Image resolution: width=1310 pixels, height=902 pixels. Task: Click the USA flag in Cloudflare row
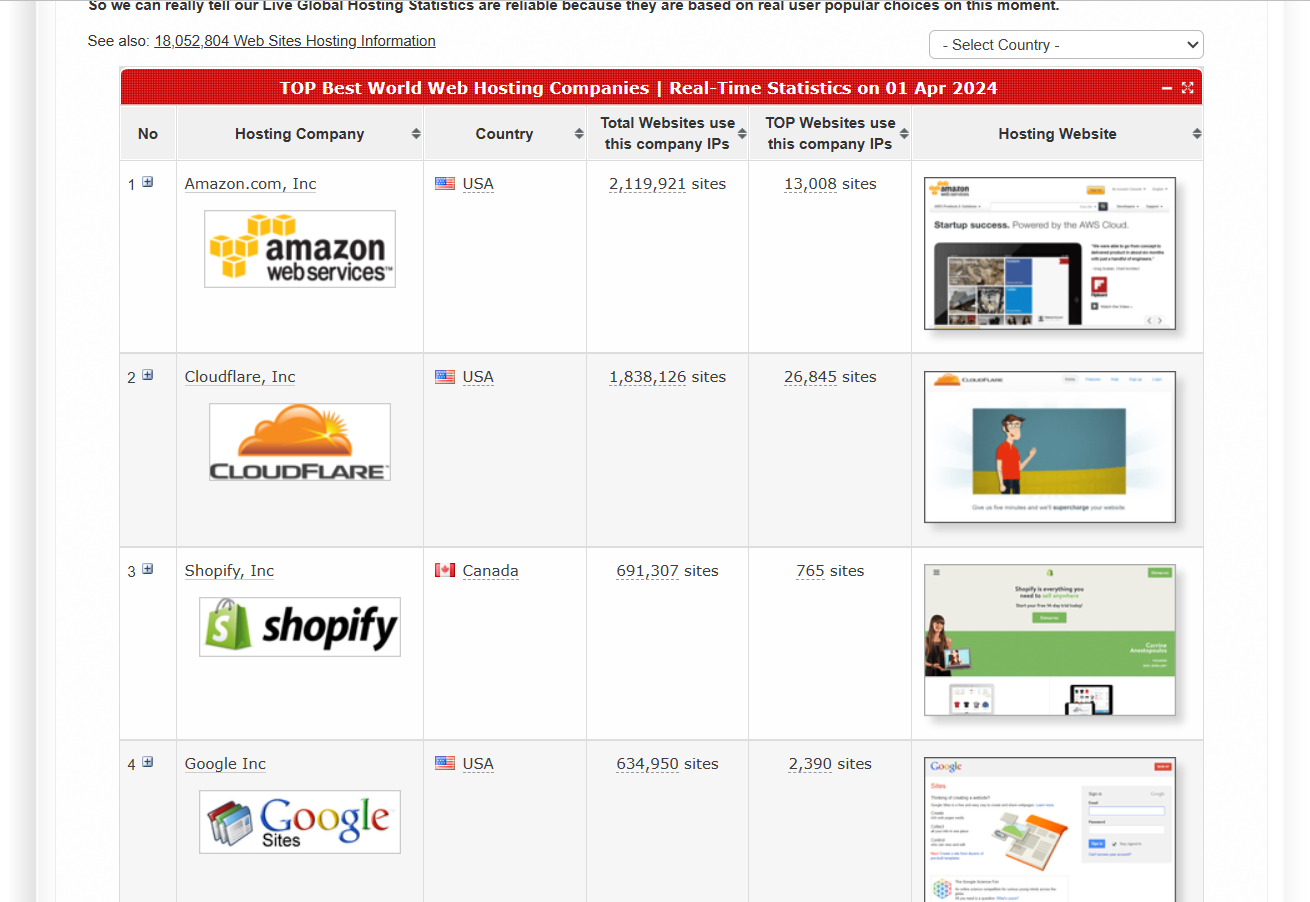445,377
